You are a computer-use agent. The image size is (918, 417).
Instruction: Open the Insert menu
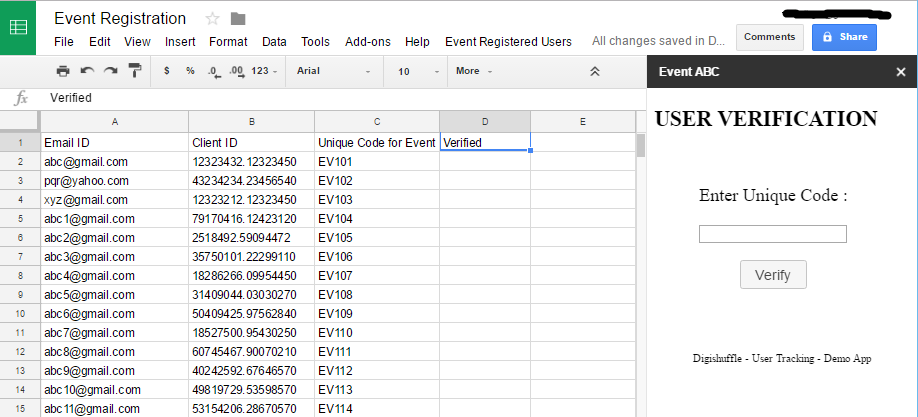(180, 42)
